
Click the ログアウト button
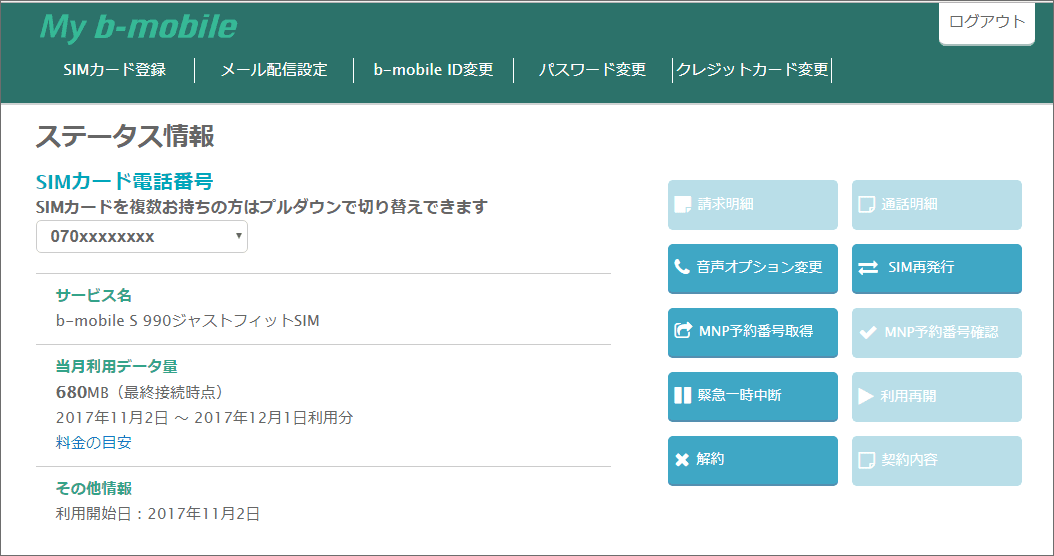point(987,22)
